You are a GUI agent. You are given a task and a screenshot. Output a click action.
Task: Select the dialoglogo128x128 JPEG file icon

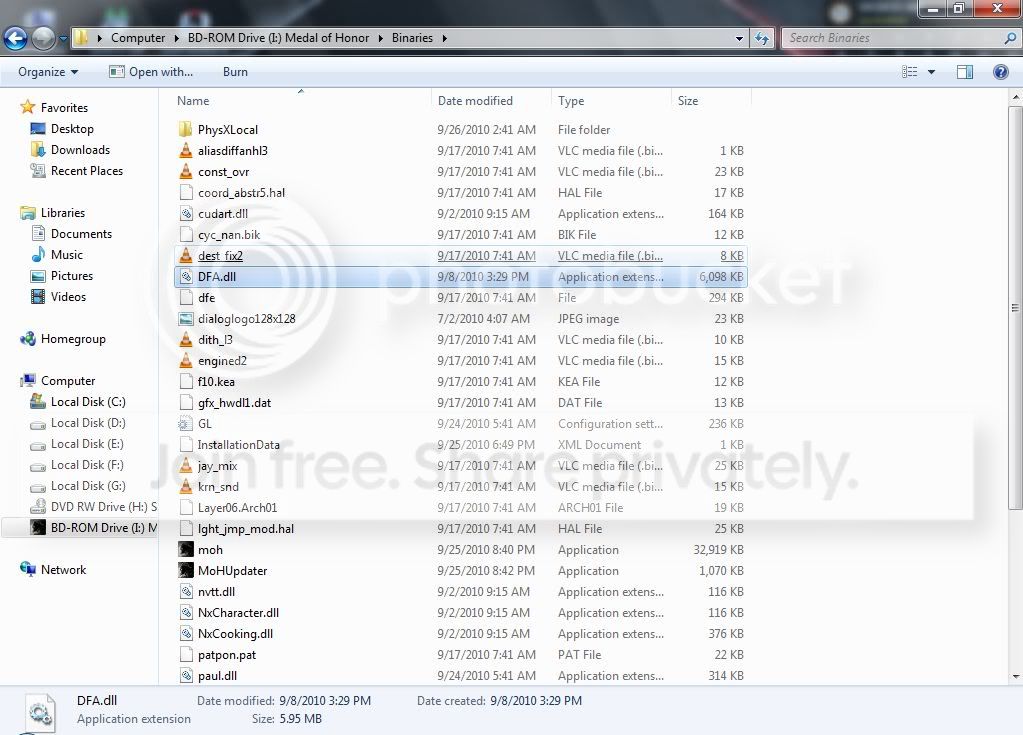click(x=186, y=318)
